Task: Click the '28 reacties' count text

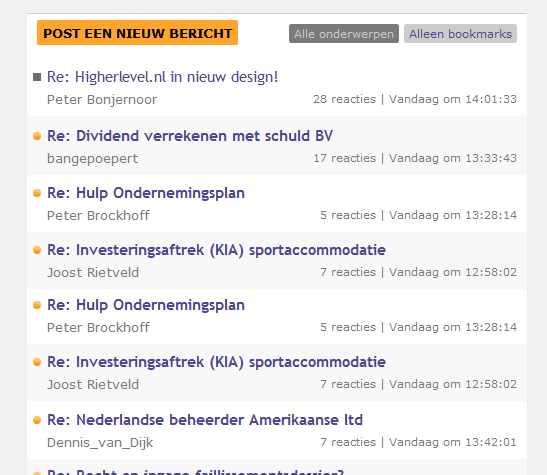Action: tap(345, 99)
